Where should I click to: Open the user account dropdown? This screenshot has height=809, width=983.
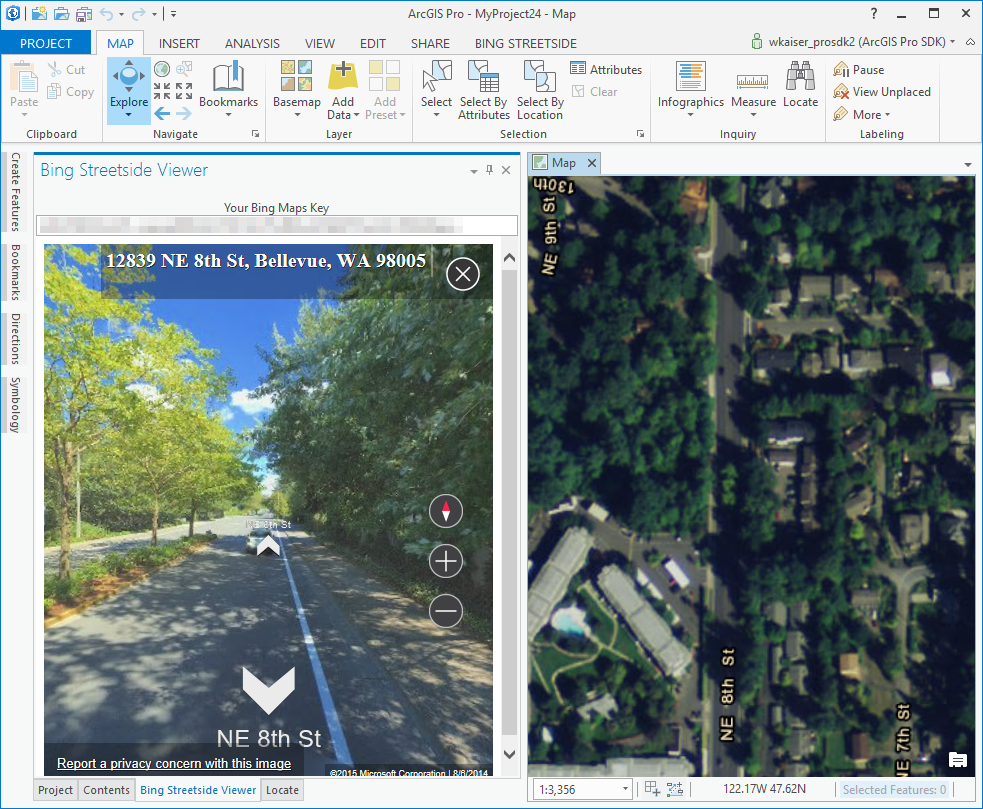point(952,42)
